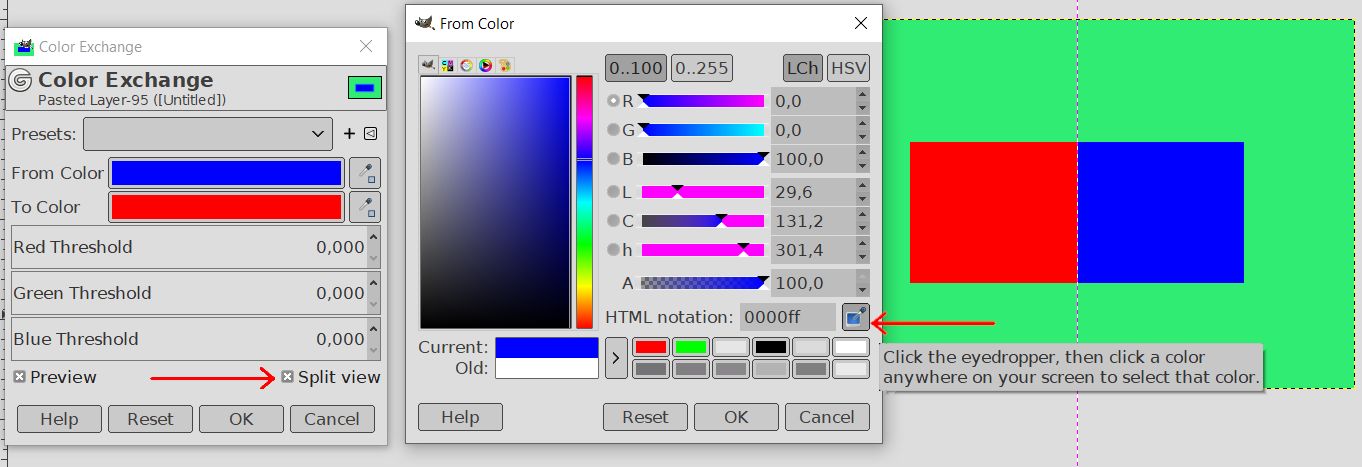Screen dimensions: 1362x467
Task: Select the green color history swatch
Action: pyautogui.click(x=691, y=347)
